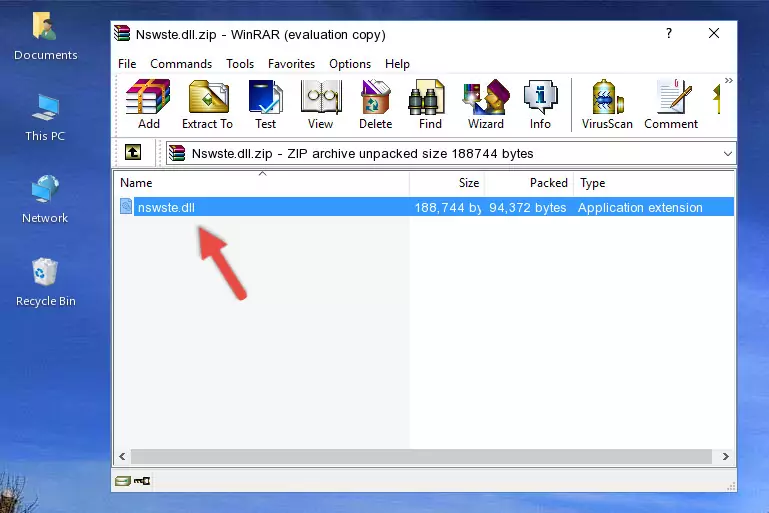Open the Favorites menu

point(291,64)
